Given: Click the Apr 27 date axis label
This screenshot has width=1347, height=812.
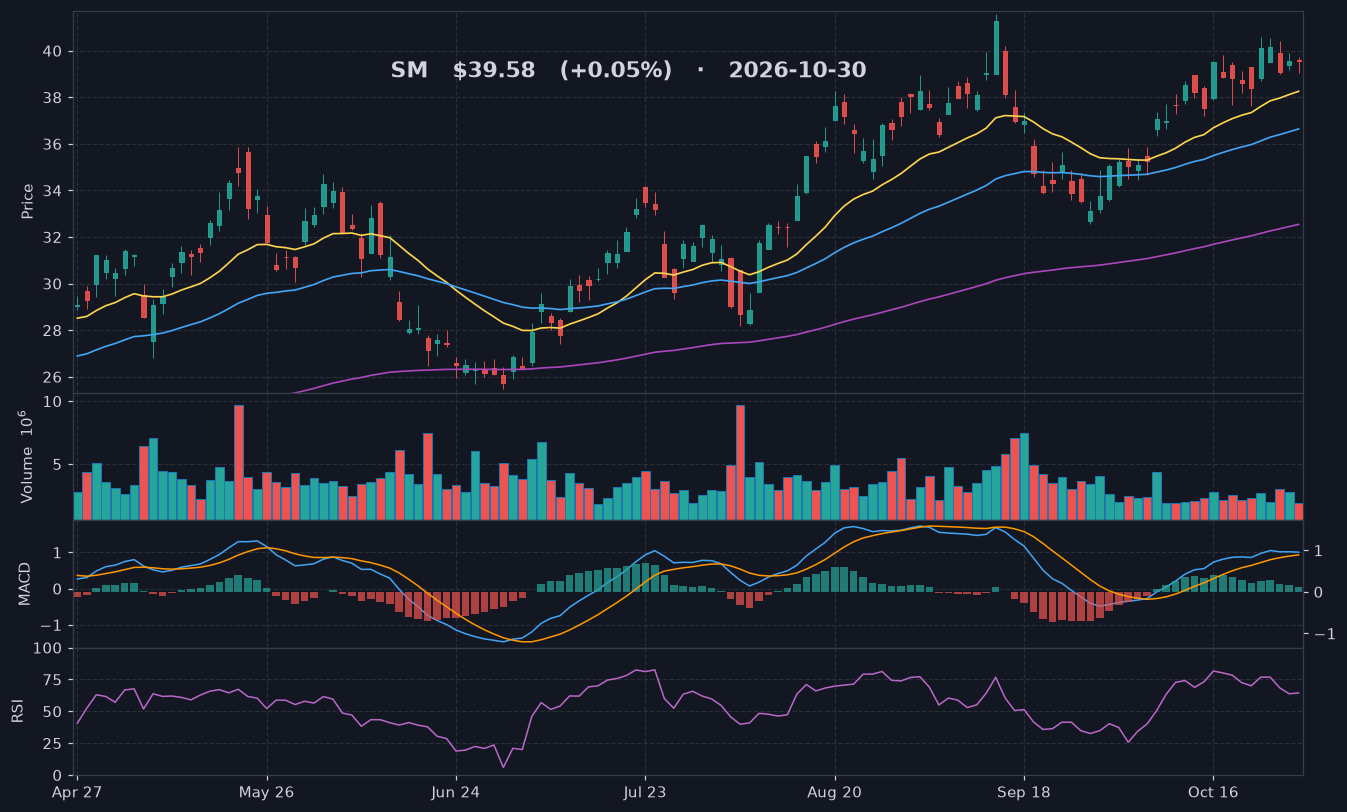Looking at the screenshot, I should [x=78, y=792].
